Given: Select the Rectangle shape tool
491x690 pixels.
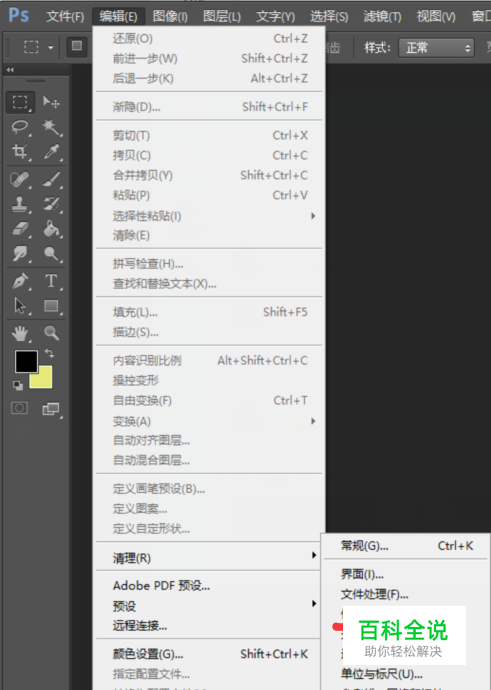Looking at the screenshot, I should (51, 305).
